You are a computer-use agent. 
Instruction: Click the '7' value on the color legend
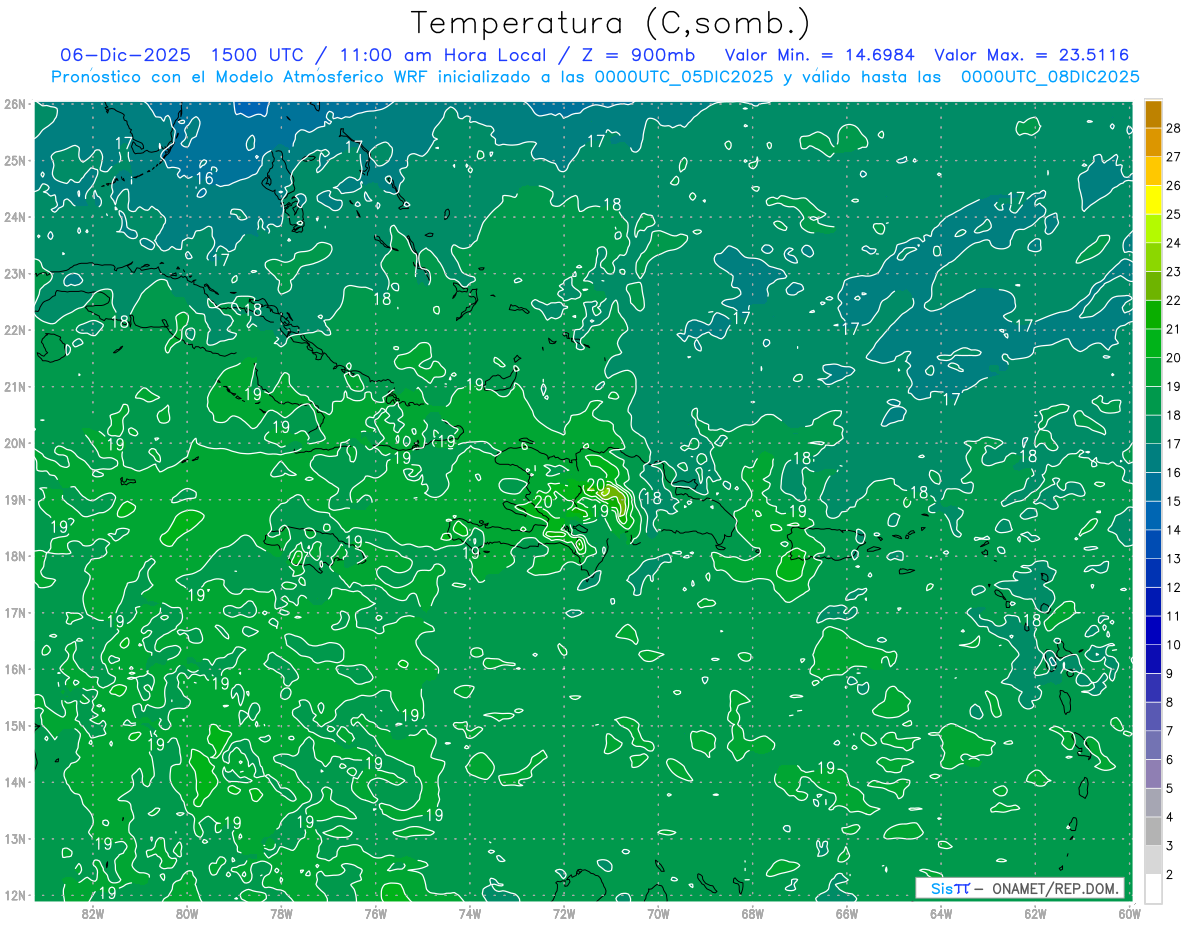point(1170,730)
